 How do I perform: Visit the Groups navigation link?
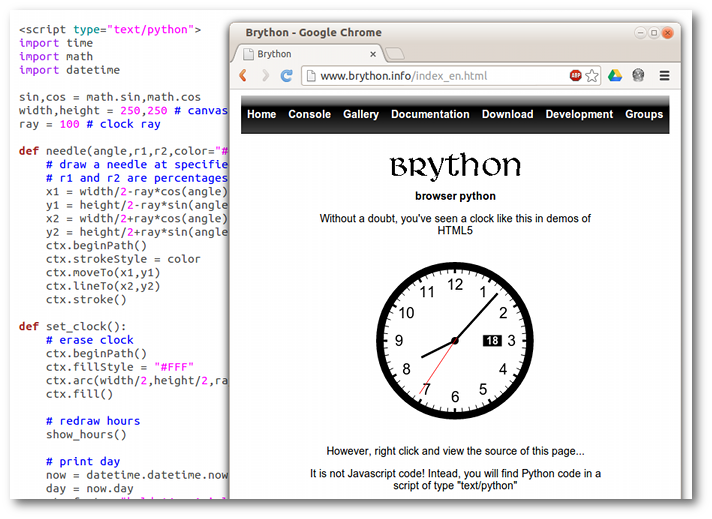tap(644, 115)
